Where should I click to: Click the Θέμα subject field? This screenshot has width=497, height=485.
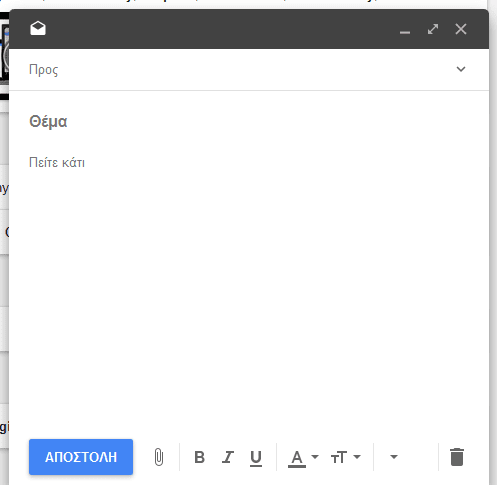249,121
